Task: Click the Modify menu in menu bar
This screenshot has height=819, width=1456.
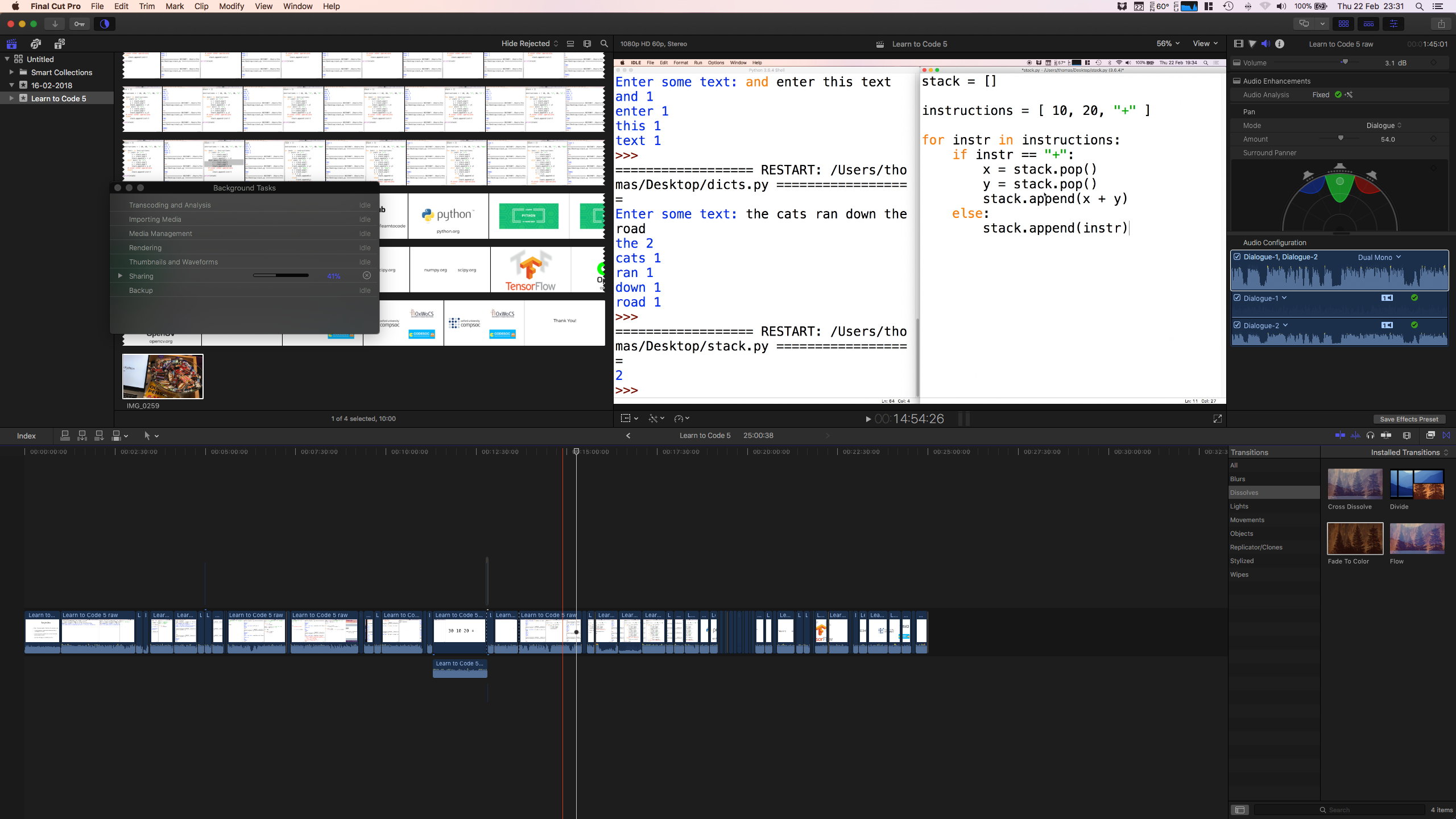Action: 232,6
